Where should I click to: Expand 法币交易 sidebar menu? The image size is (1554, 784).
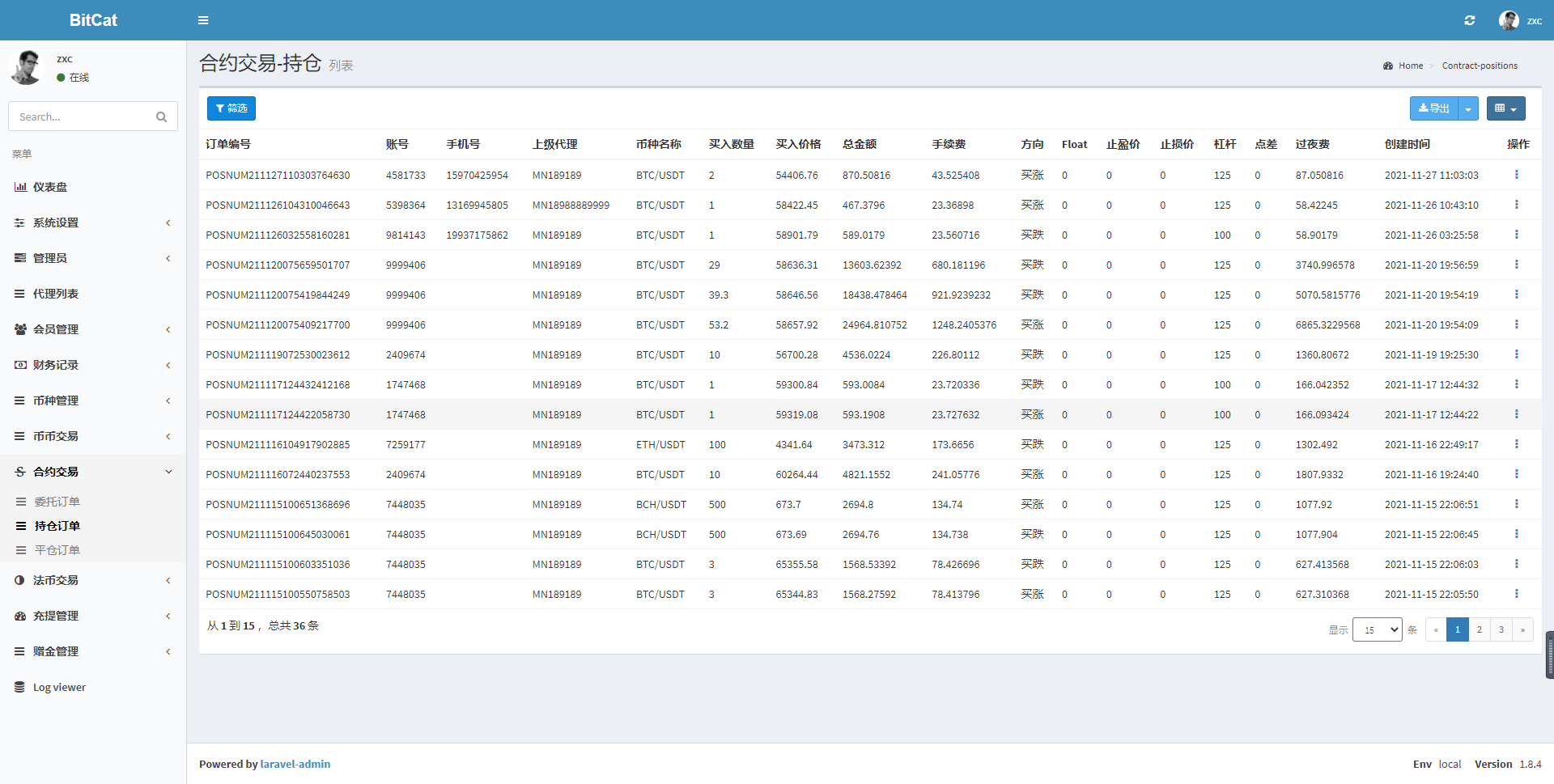pos(93,580)
